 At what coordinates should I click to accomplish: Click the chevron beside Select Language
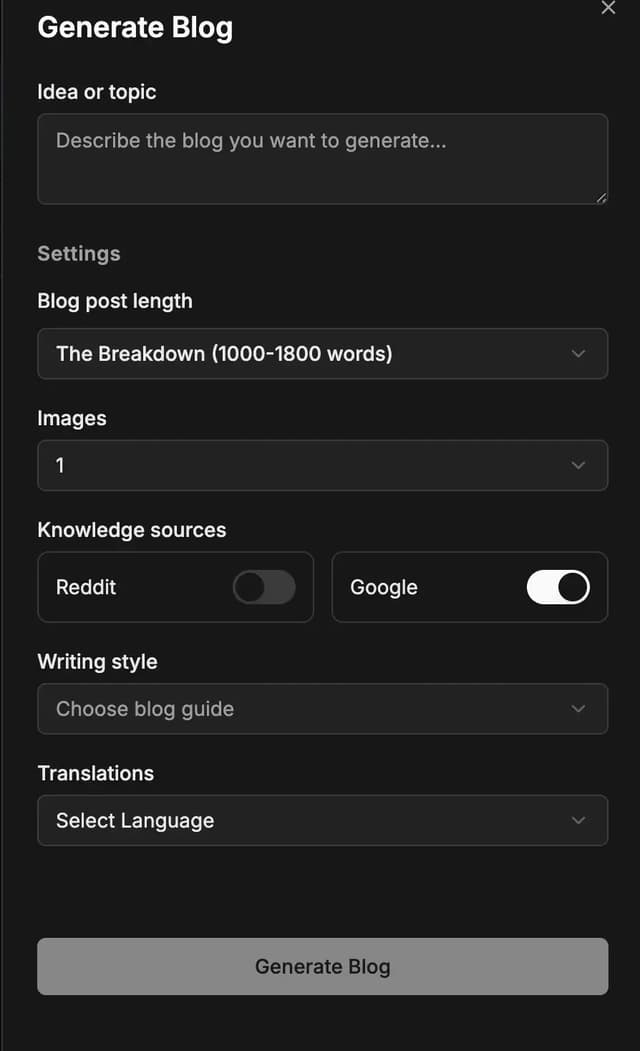tap(578, 820)
